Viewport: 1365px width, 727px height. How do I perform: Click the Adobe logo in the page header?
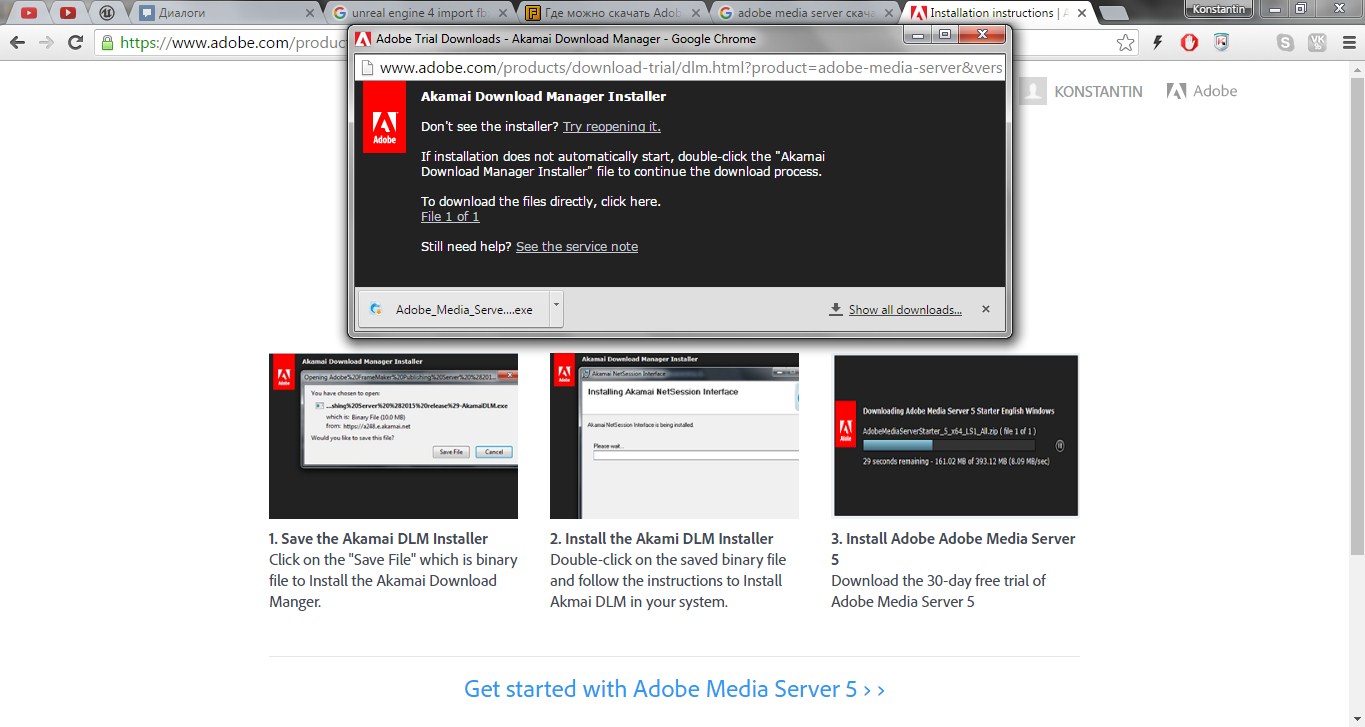(x=1176, y=91)
